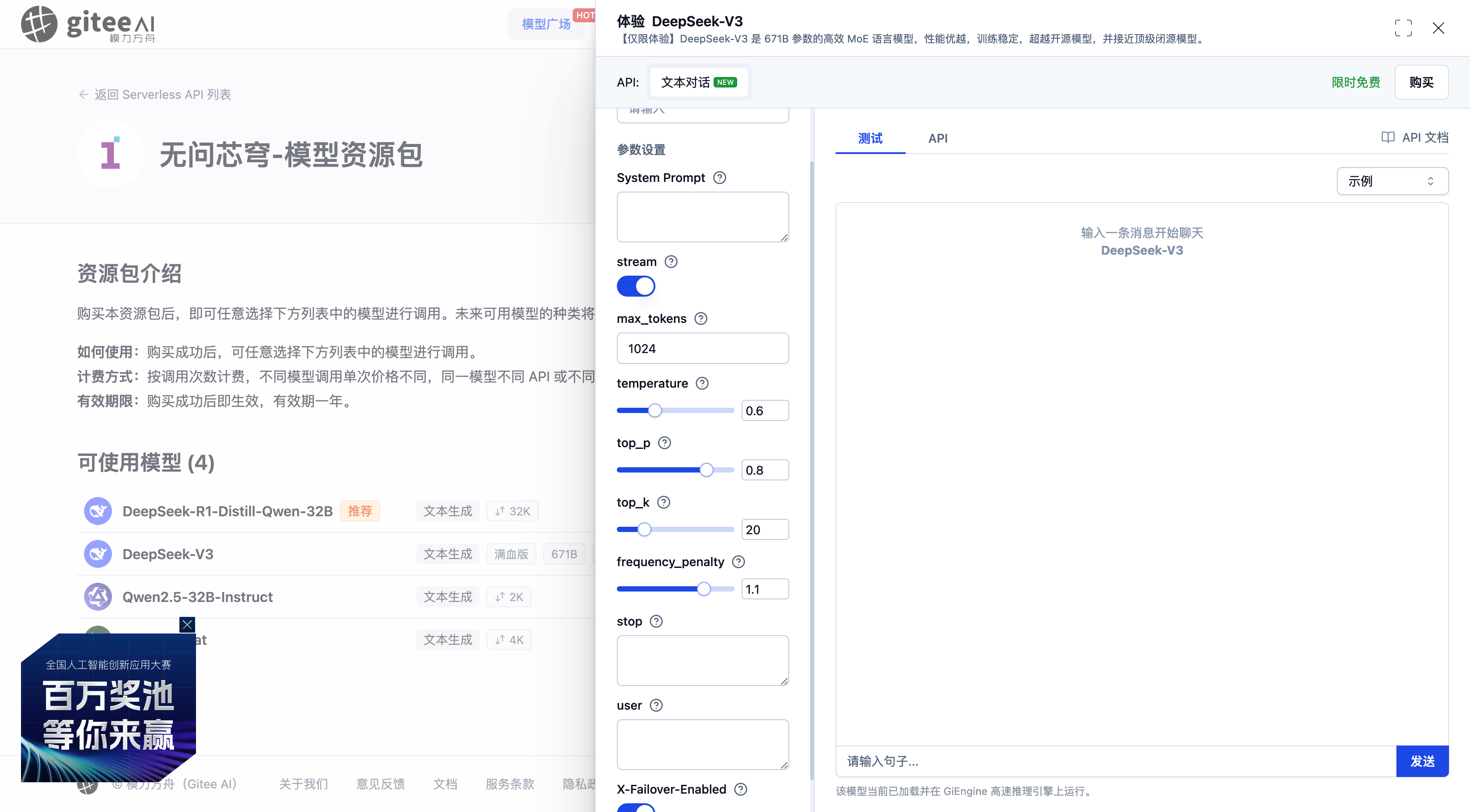Open the API 文档 link

click(x=1414, y=137)
